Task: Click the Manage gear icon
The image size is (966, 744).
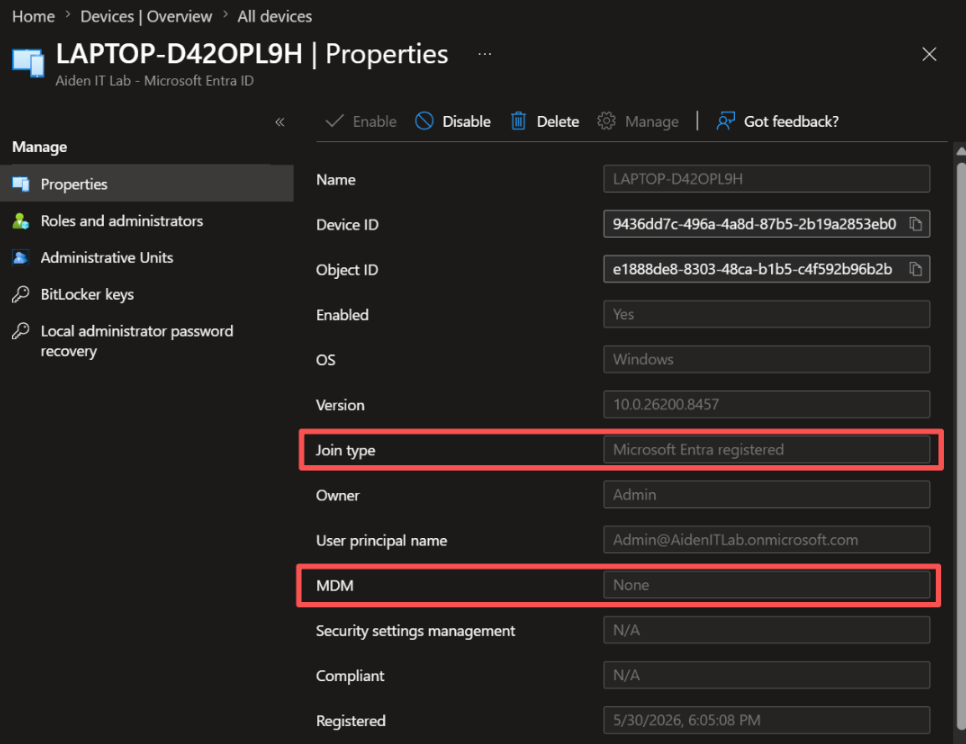Action: (x=606, y=121)
